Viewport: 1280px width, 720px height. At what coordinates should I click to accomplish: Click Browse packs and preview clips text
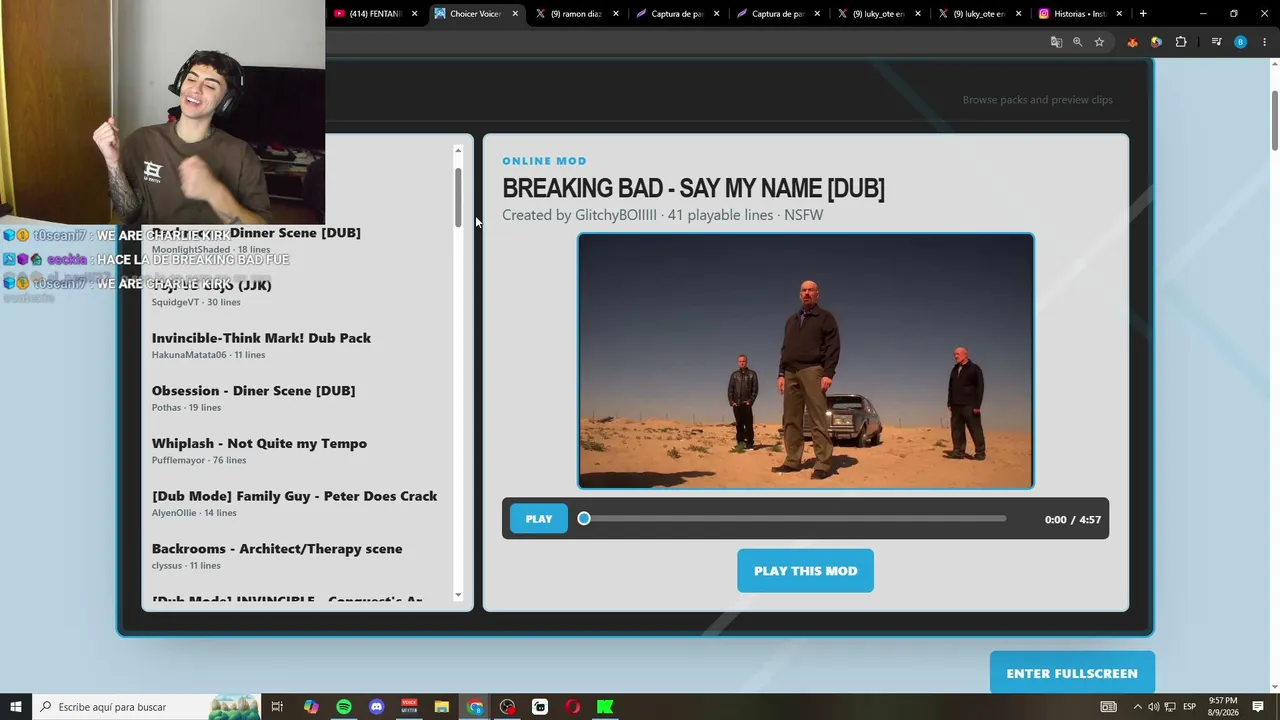point(1037,100)
